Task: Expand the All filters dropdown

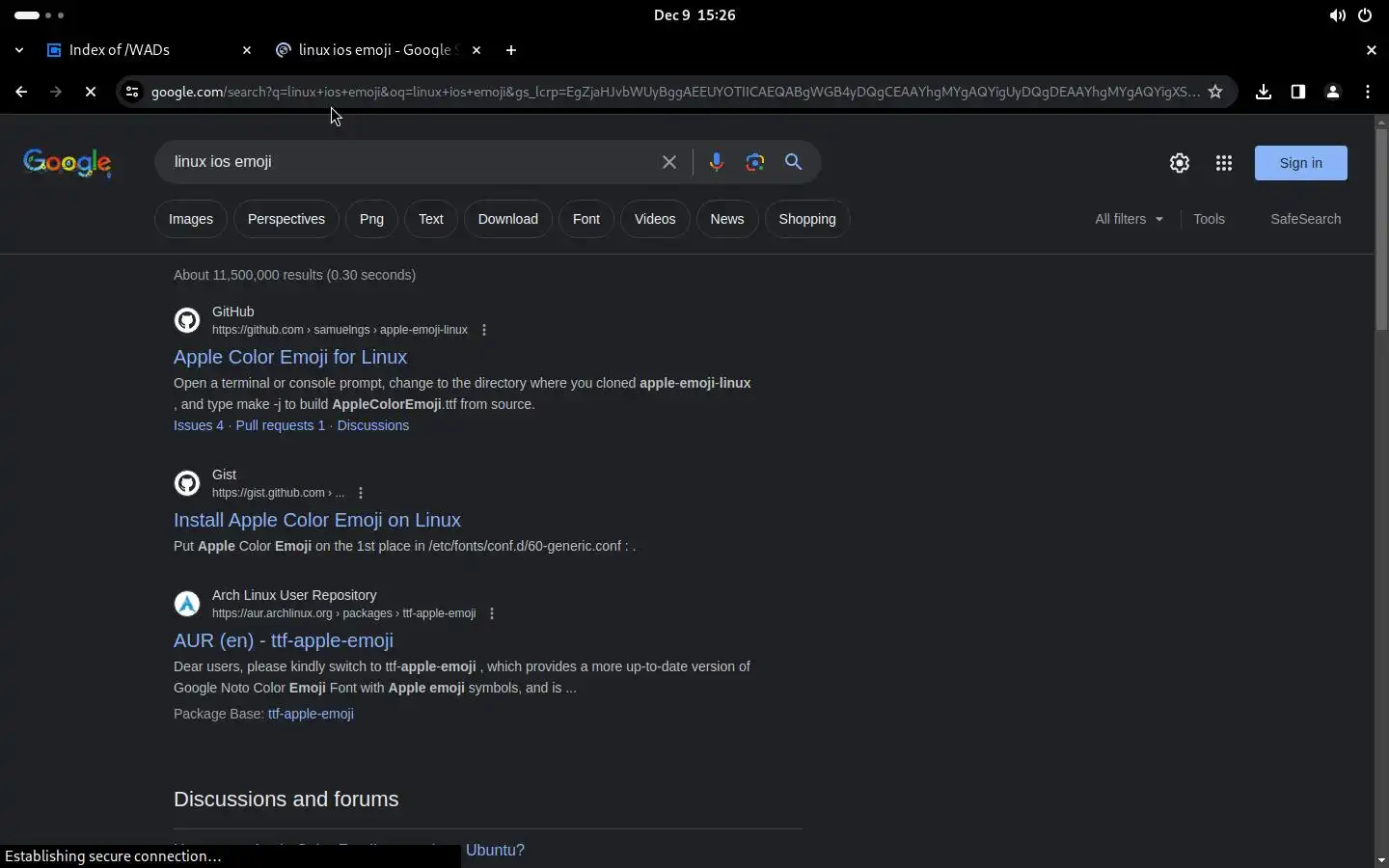Action: pyautogui.click(x=1130, y=219)
